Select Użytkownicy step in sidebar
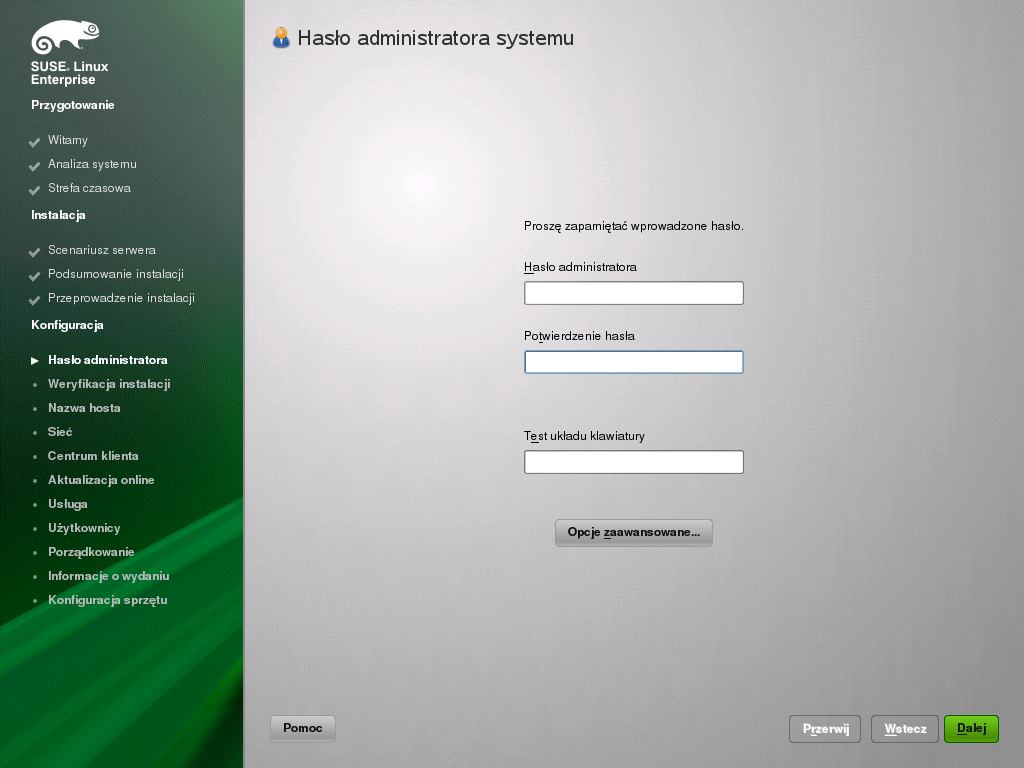1024x768 pixels. point(84,528)
